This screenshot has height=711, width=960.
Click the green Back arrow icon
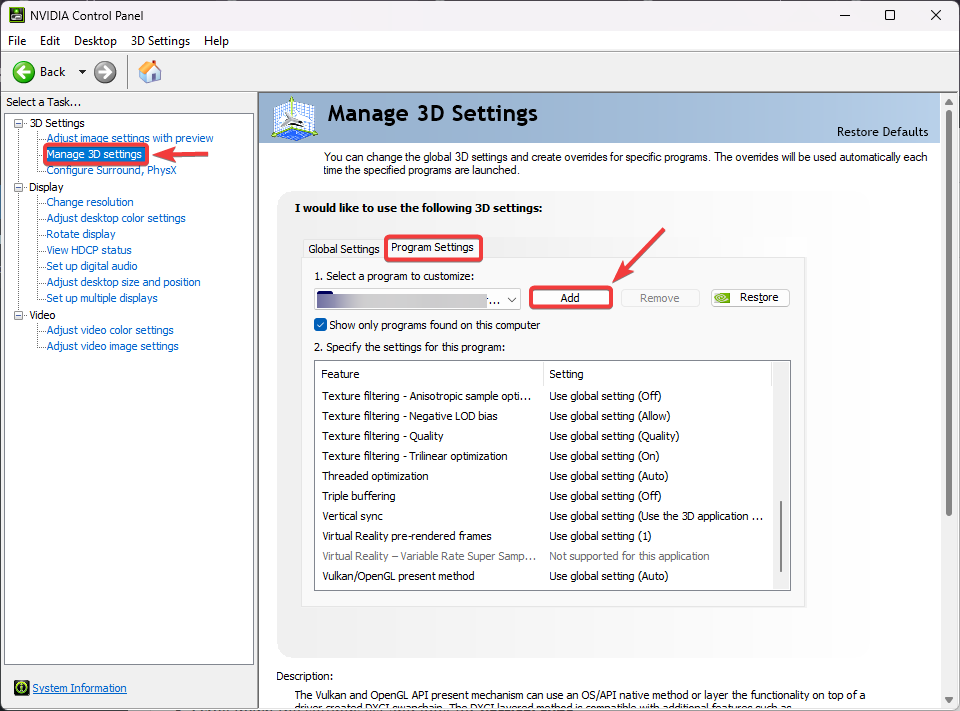click(24, 72)
